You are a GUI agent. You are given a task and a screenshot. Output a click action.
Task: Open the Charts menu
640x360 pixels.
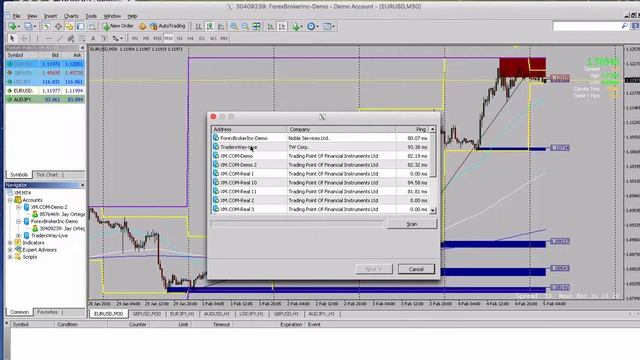(x=71, y=16)
